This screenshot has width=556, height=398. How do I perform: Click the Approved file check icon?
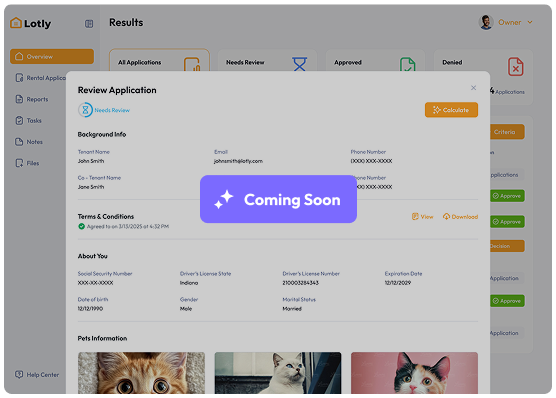click(407, 65)
